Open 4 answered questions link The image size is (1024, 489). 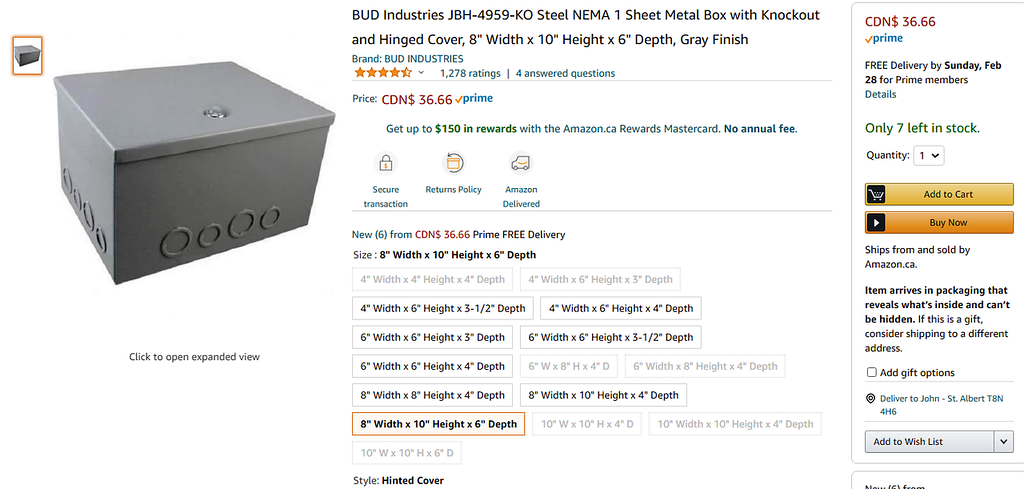566,73
